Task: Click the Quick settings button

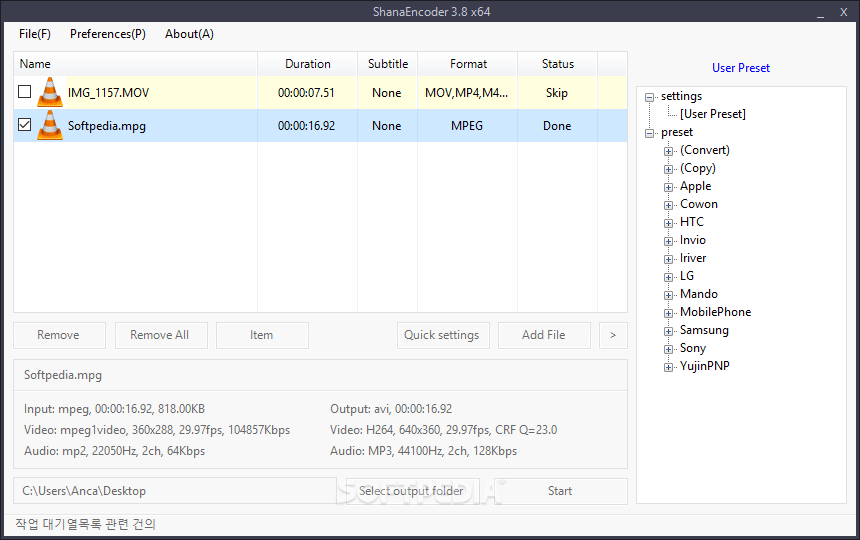Action: [443, 335]
